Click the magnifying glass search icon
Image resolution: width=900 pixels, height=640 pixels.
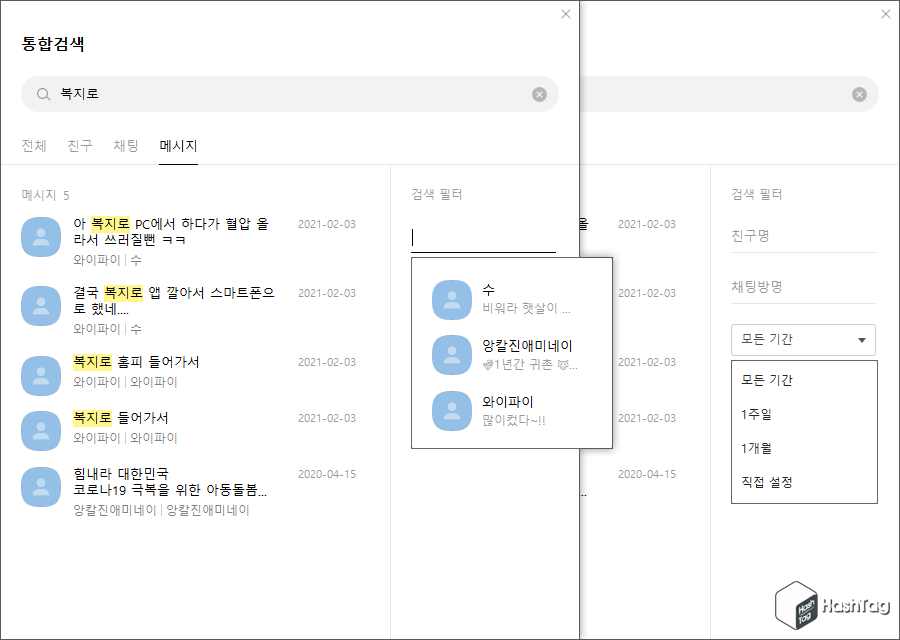pos(42,94)
